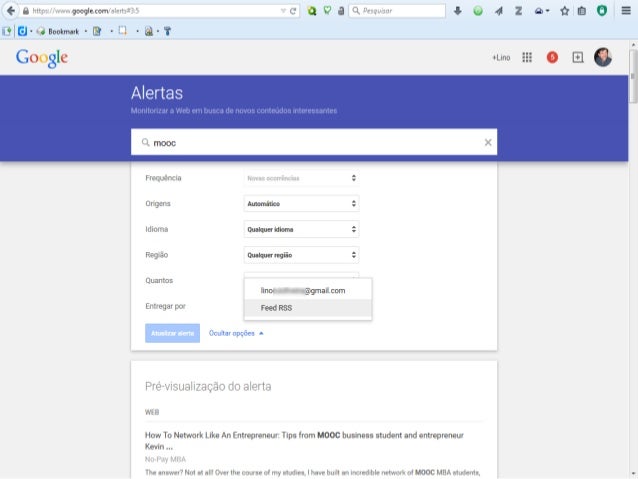Viewport: 638px width, 479px height.
Task: Open the +Lino Google profile link
Action: (x=501, y=58)
